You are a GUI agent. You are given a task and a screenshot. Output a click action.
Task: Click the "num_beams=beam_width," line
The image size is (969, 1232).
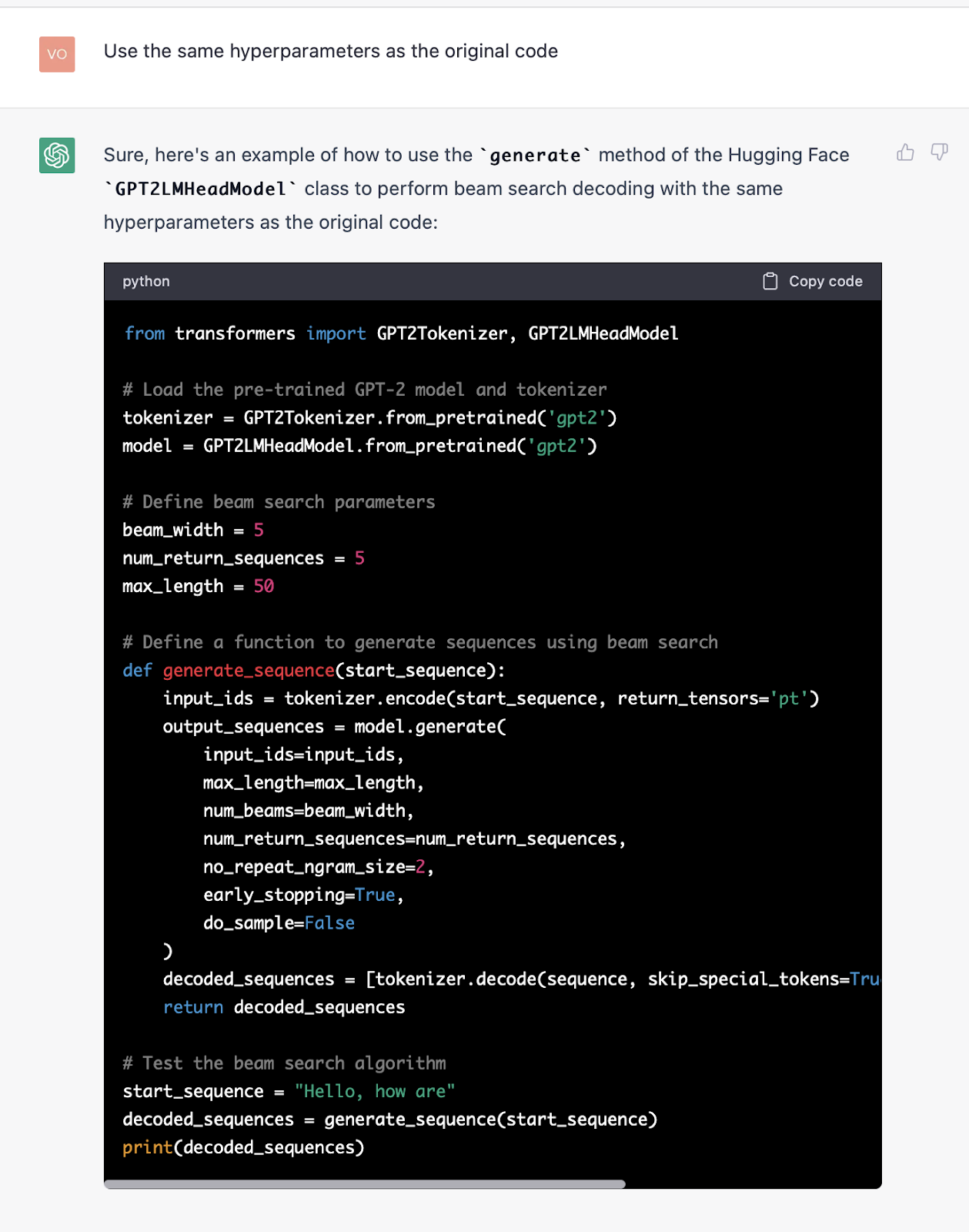[309, 811]
